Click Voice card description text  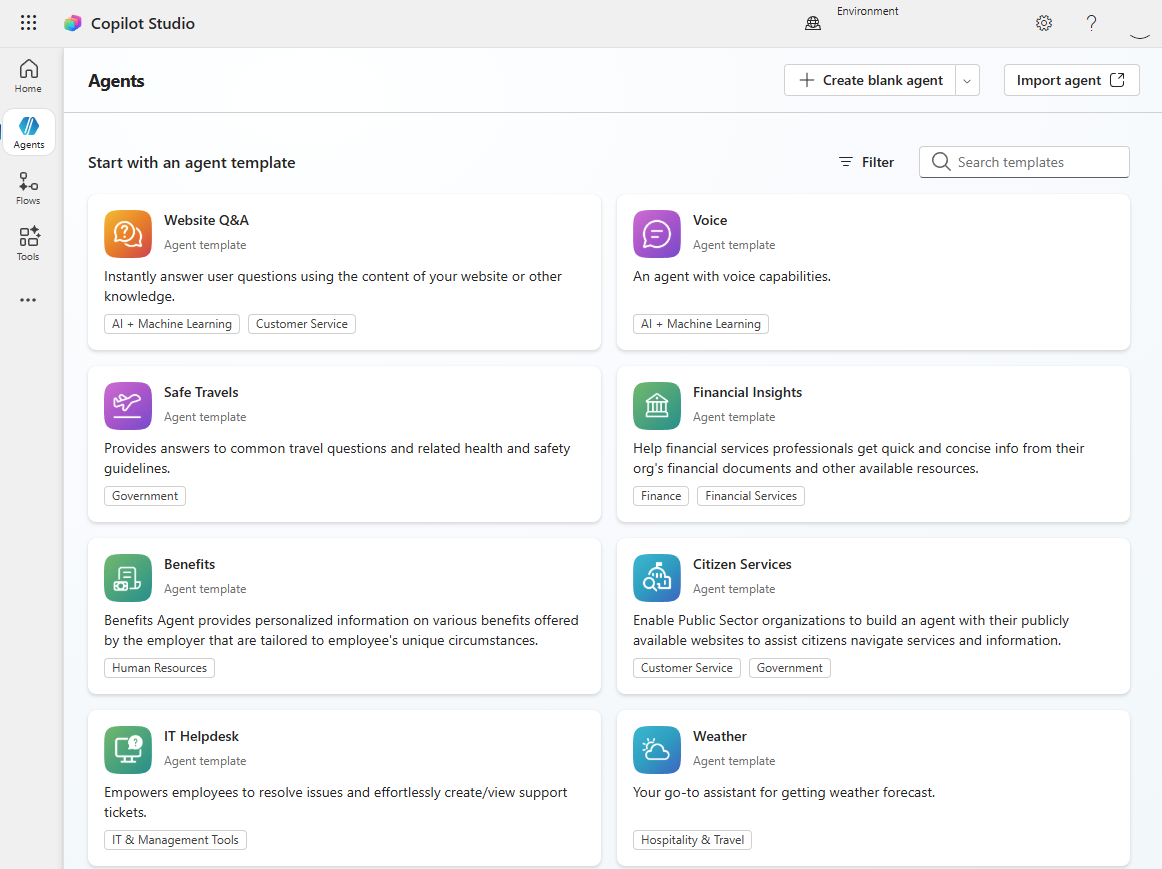click(x=732, y=276)
